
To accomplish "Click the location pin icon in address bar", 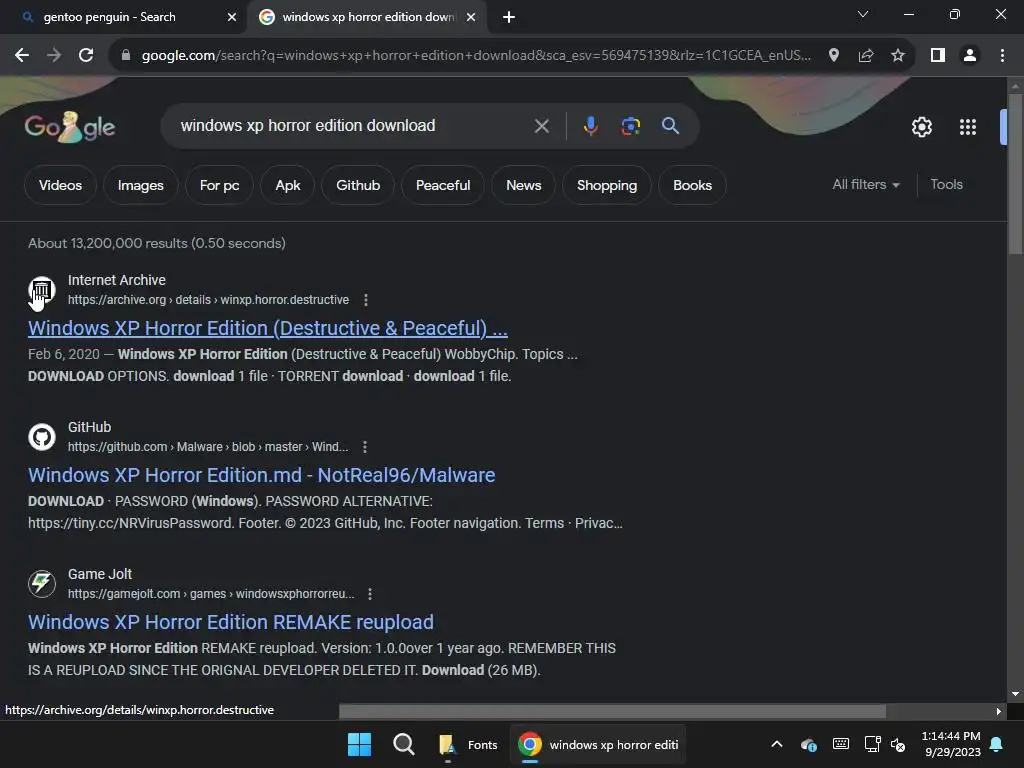I will (834, 56).
